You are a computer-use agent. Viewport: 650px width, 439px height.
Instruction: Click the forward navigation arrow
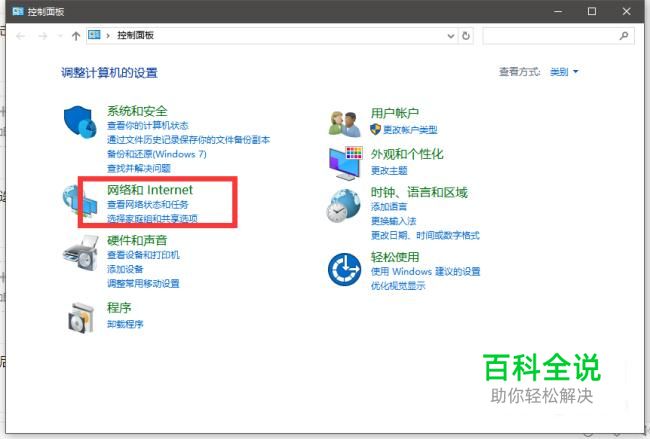point(43,36)
